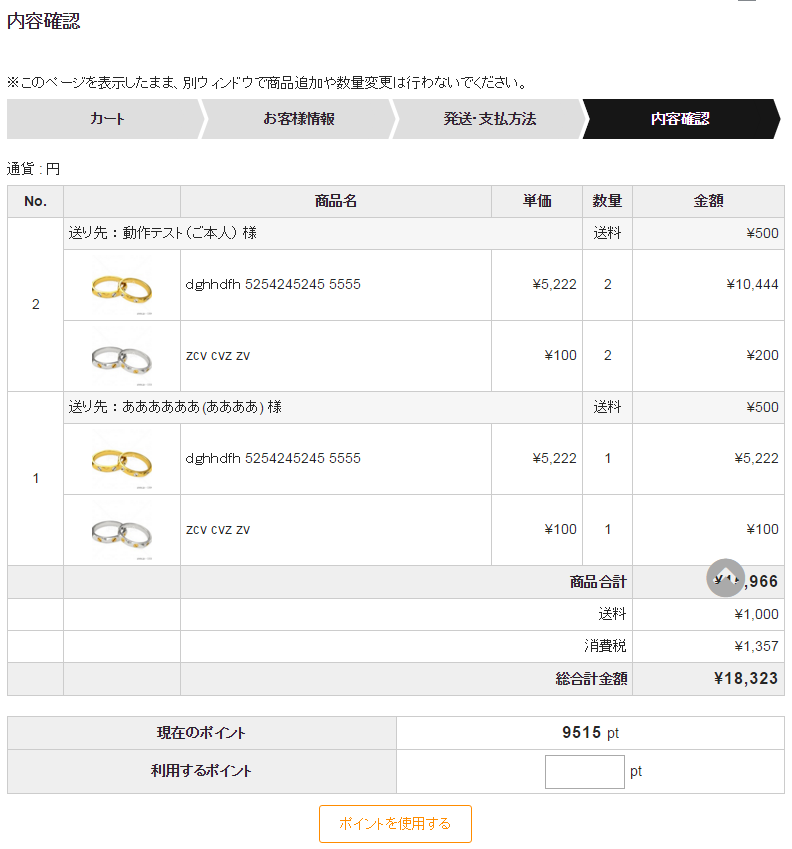This screenshot has width=792, height=849.
Task: Select the 内容確認 step tab
Action: pos(680,119)
